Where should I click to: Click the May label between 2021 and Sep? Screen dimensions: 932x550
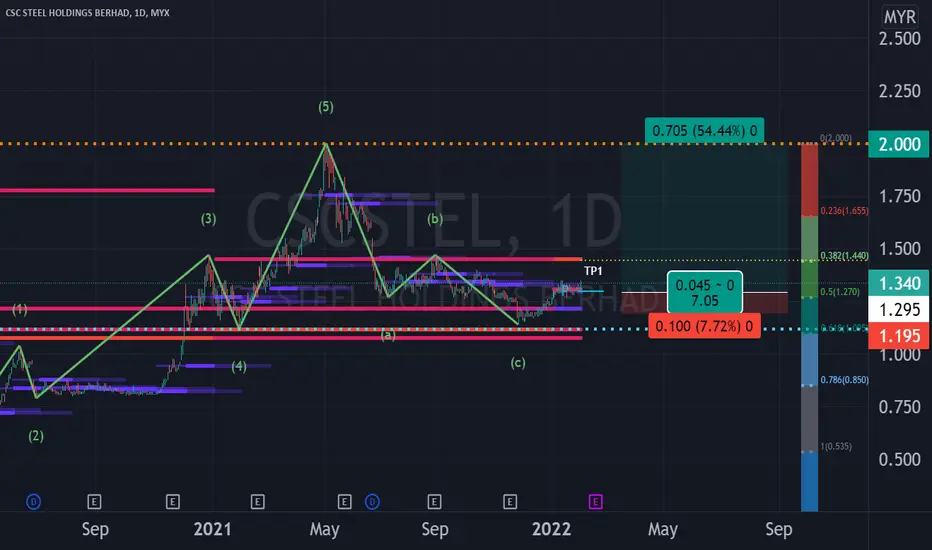[x=324, y=529]
